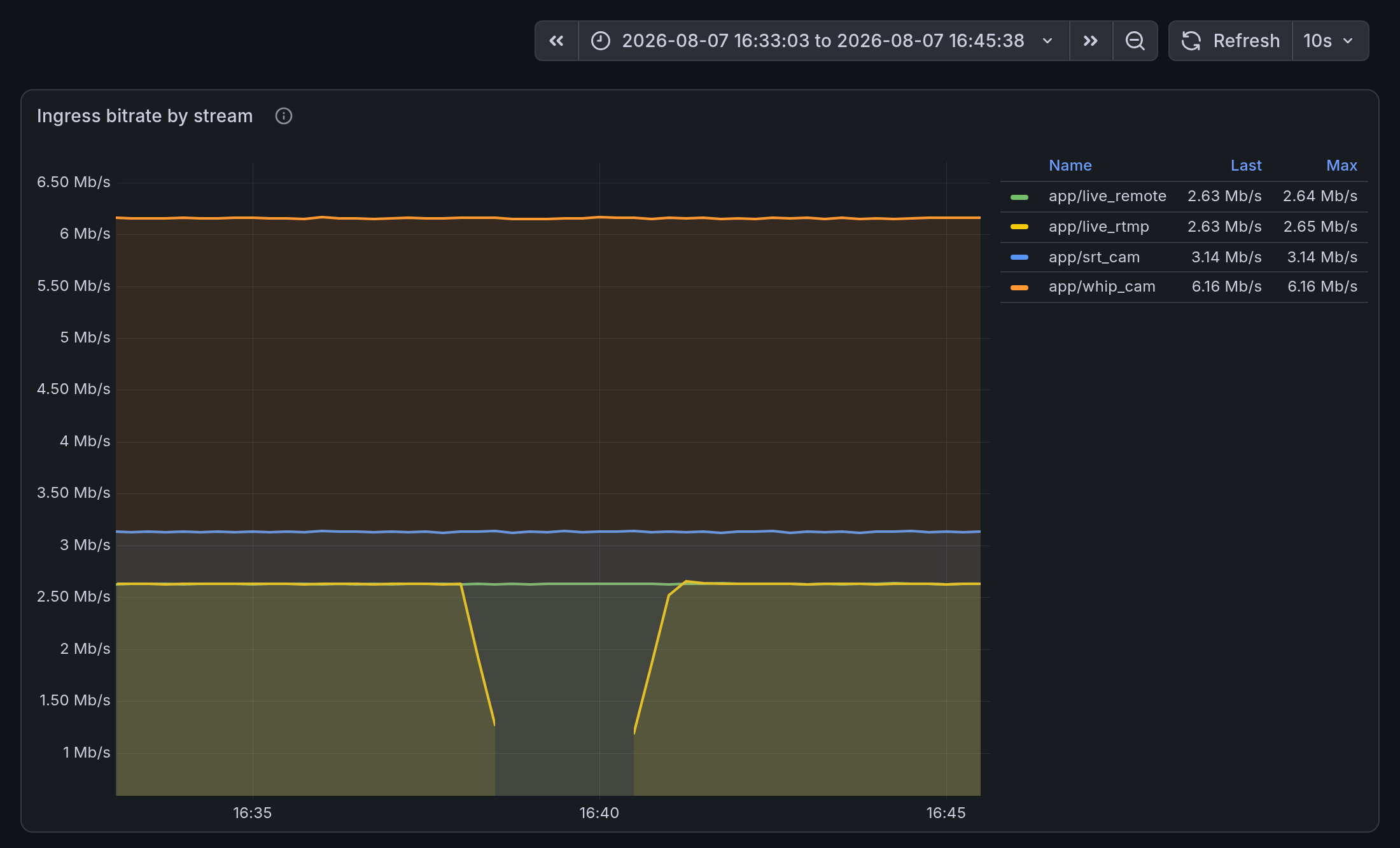
Task: Click the 6.50 Mb/s y-axis label
Action: pos(74,182)
